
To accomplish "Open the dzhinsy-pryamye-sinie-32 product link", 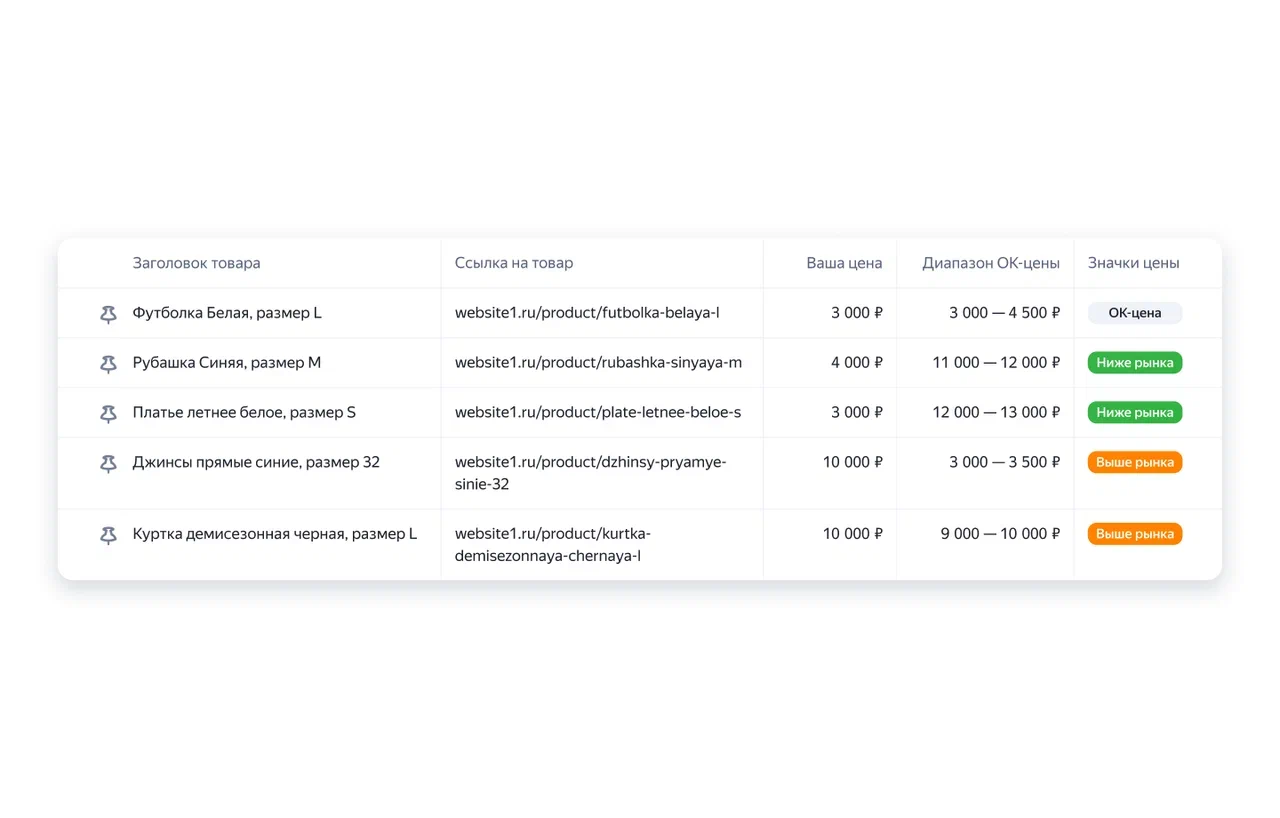I will click(x=590, y=473).
